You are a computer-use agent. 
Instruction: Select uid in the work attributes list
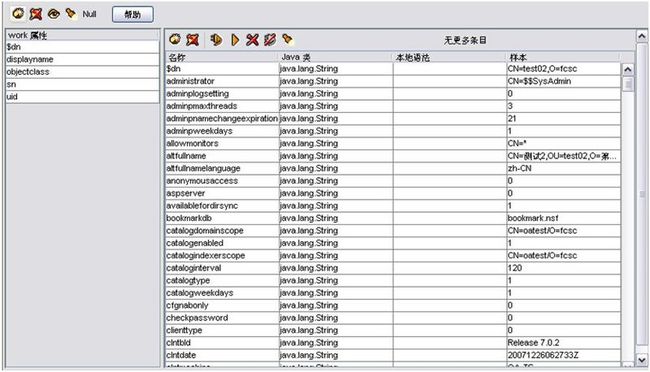click(82, 97)
